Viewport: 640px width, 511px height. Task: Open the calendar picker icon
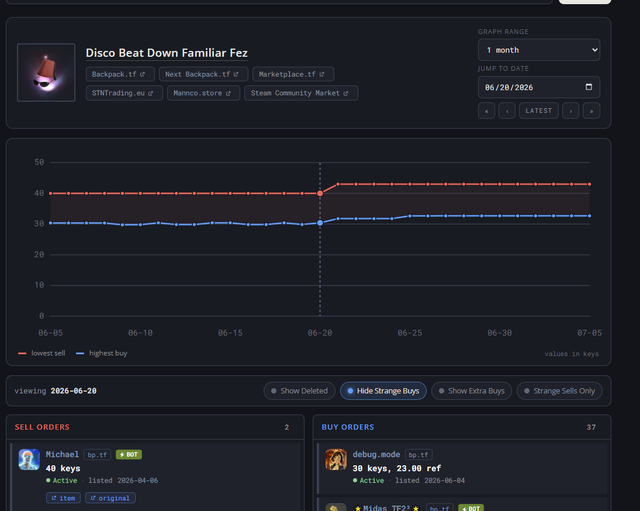589,87
